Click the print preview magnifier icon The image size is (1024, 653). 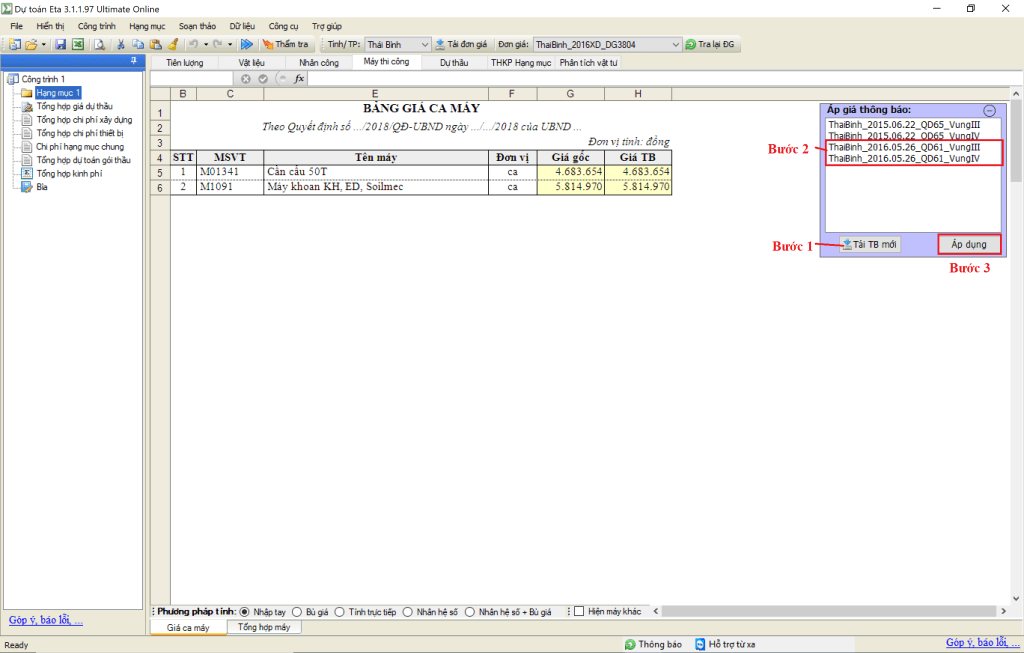coord(99,45)
